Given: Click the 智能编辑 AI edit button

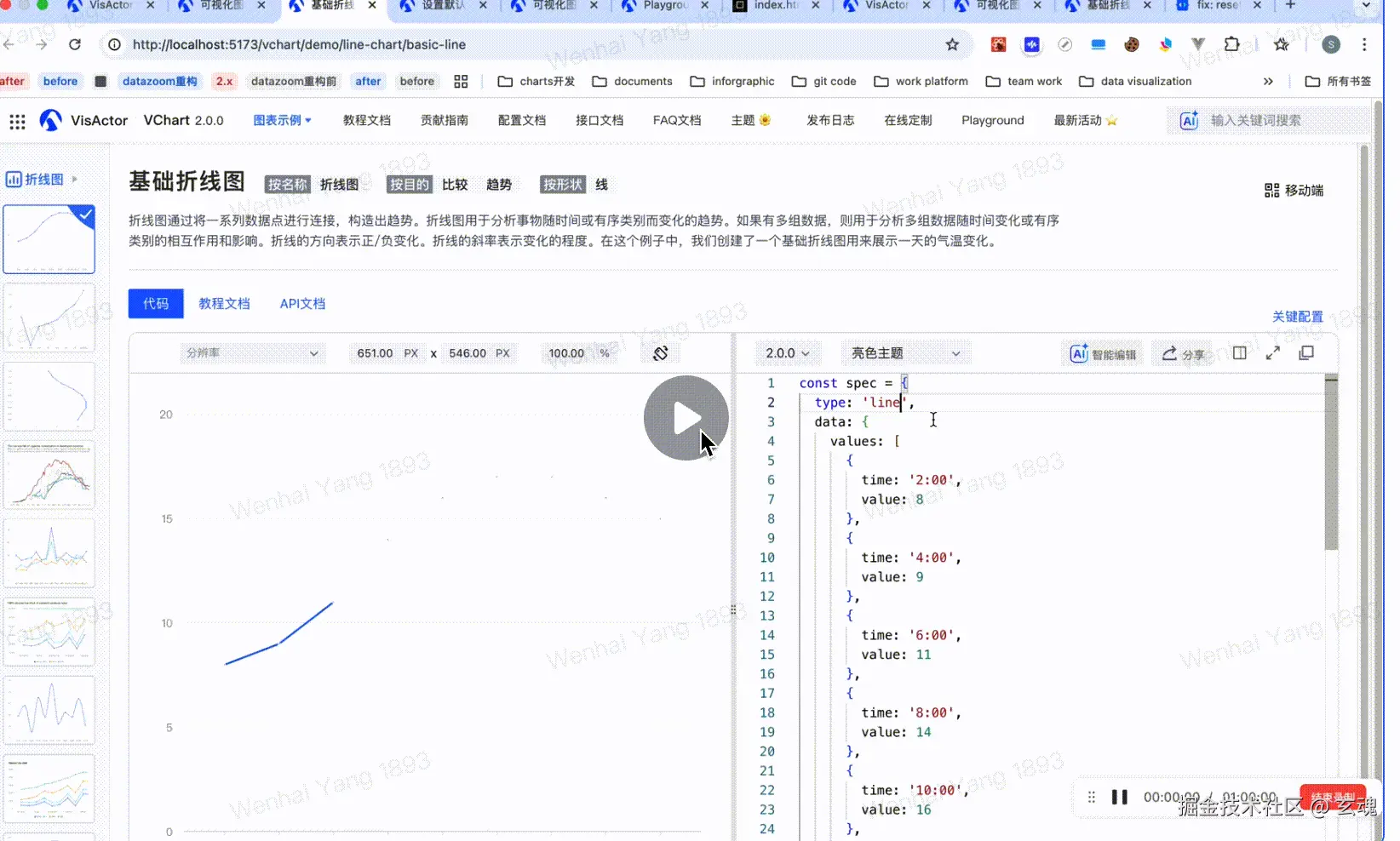Looking at the screenshot, I should [x=1103, y=353].
